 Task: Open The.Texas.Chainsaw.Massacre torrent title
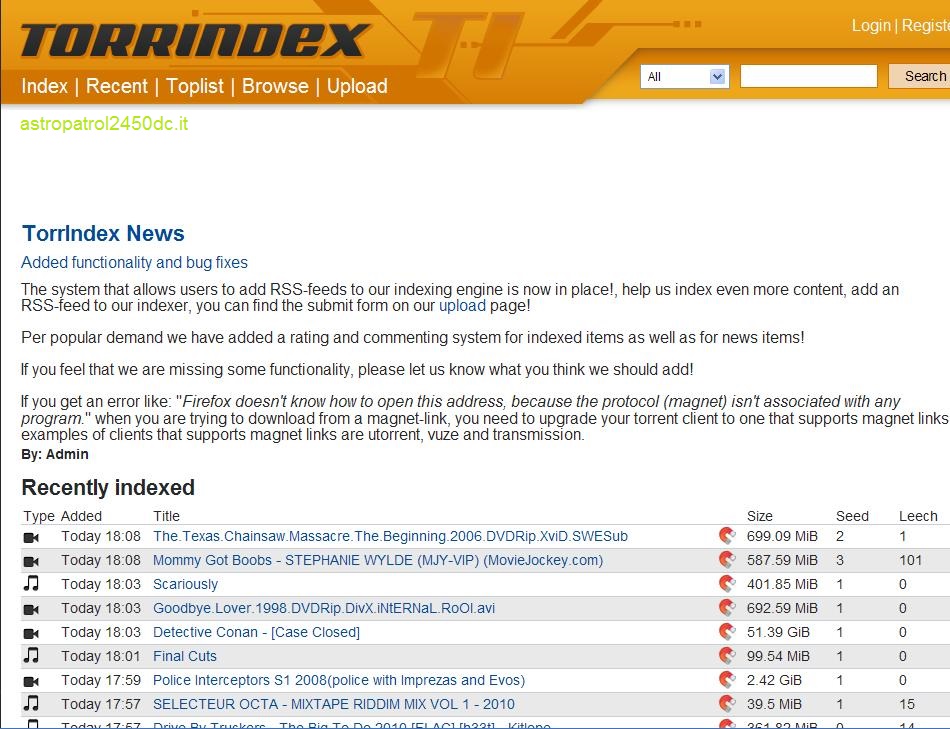(390, 536)
